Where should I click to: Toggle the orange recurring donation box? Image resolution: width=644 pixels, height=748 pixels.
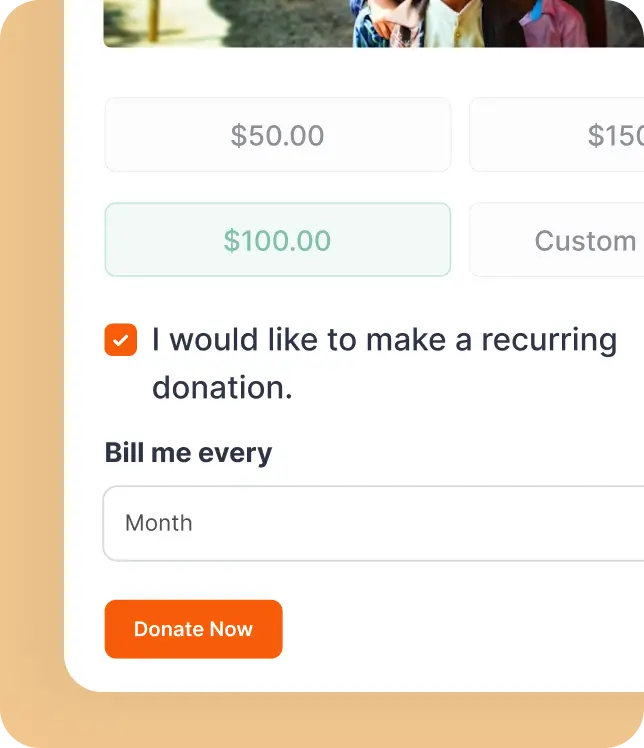tap(121, 340)
